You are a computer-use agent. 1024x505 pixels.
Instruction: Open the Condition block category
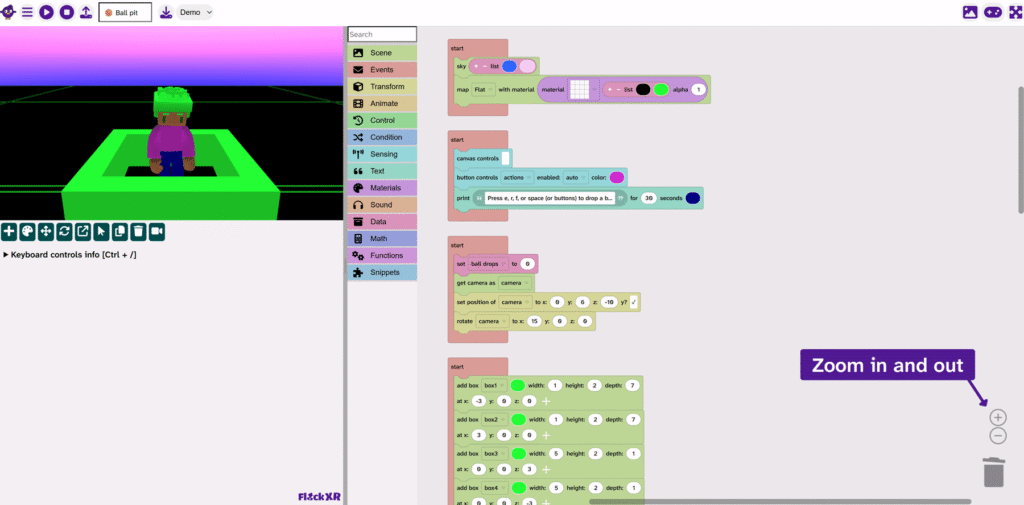click(382, 138)
